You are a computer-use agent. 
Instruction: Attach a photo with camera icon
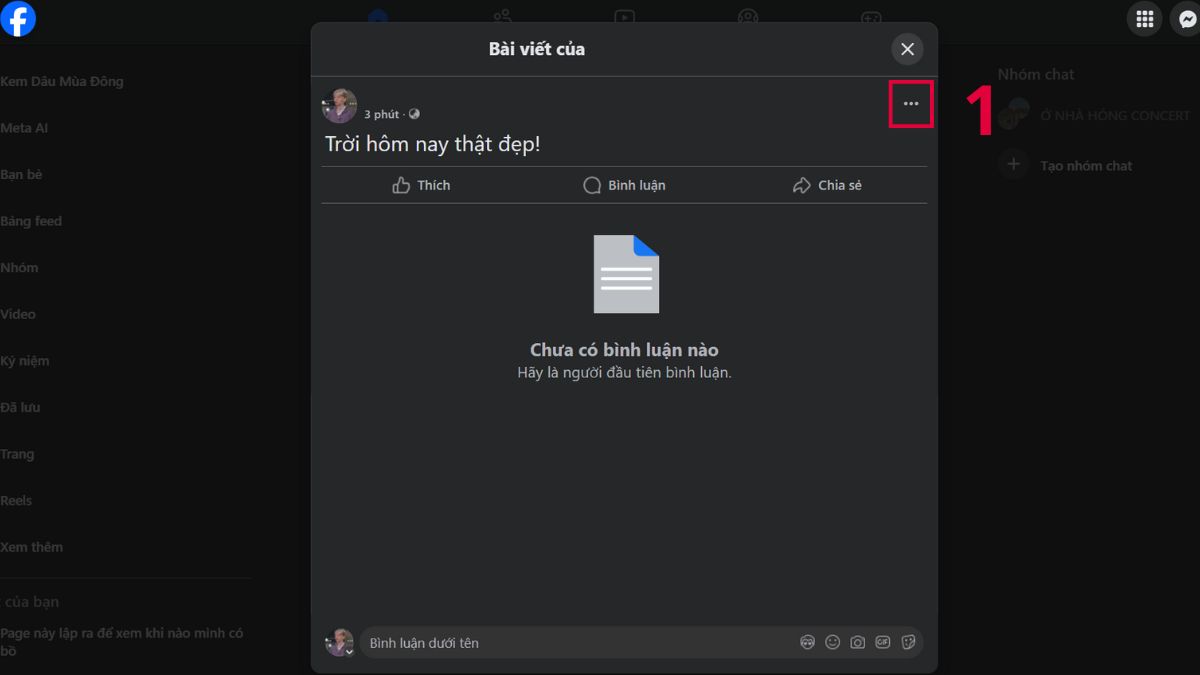(858, 643)
